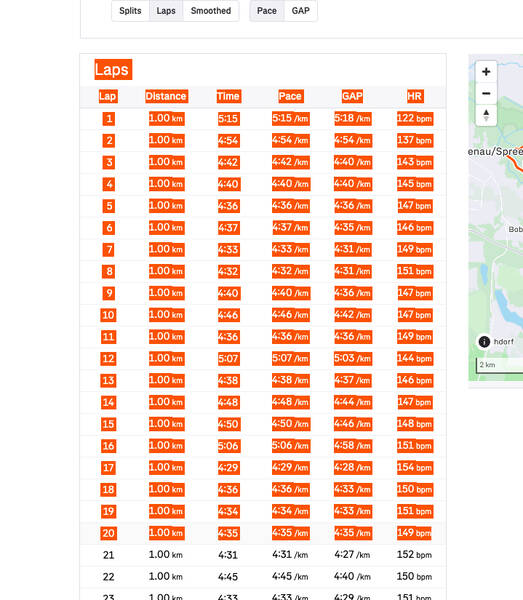Select lap 6 GAP 4:35 /km
This screenshot has width=523, height=600.
(352, 228)
